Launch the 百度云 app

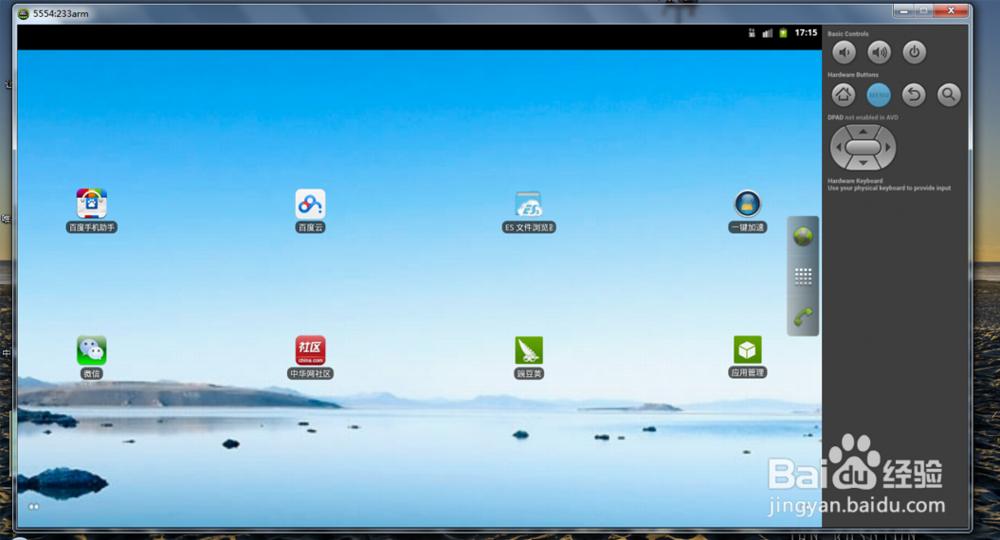coord(311,204)
